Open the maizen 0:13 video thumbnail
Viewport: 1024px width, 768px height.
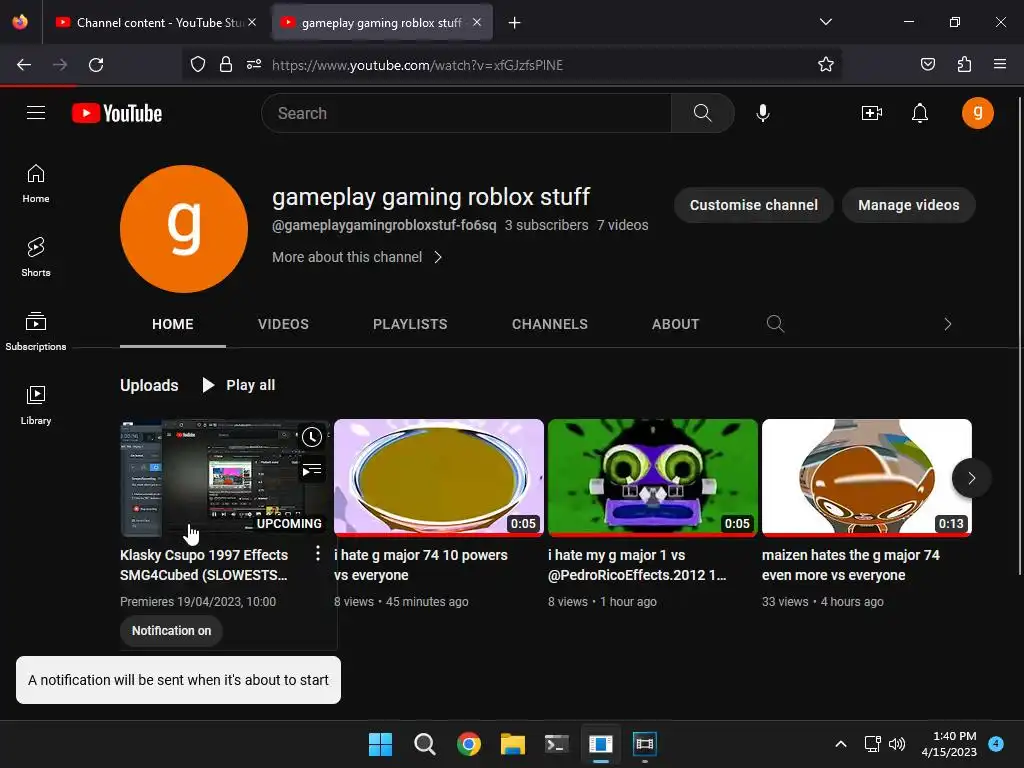[x=867, y=477]
